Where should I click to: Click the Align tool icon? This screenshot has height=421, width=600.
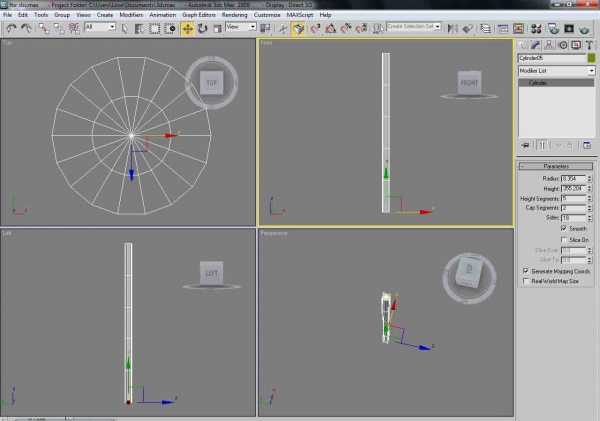point(468,29)
